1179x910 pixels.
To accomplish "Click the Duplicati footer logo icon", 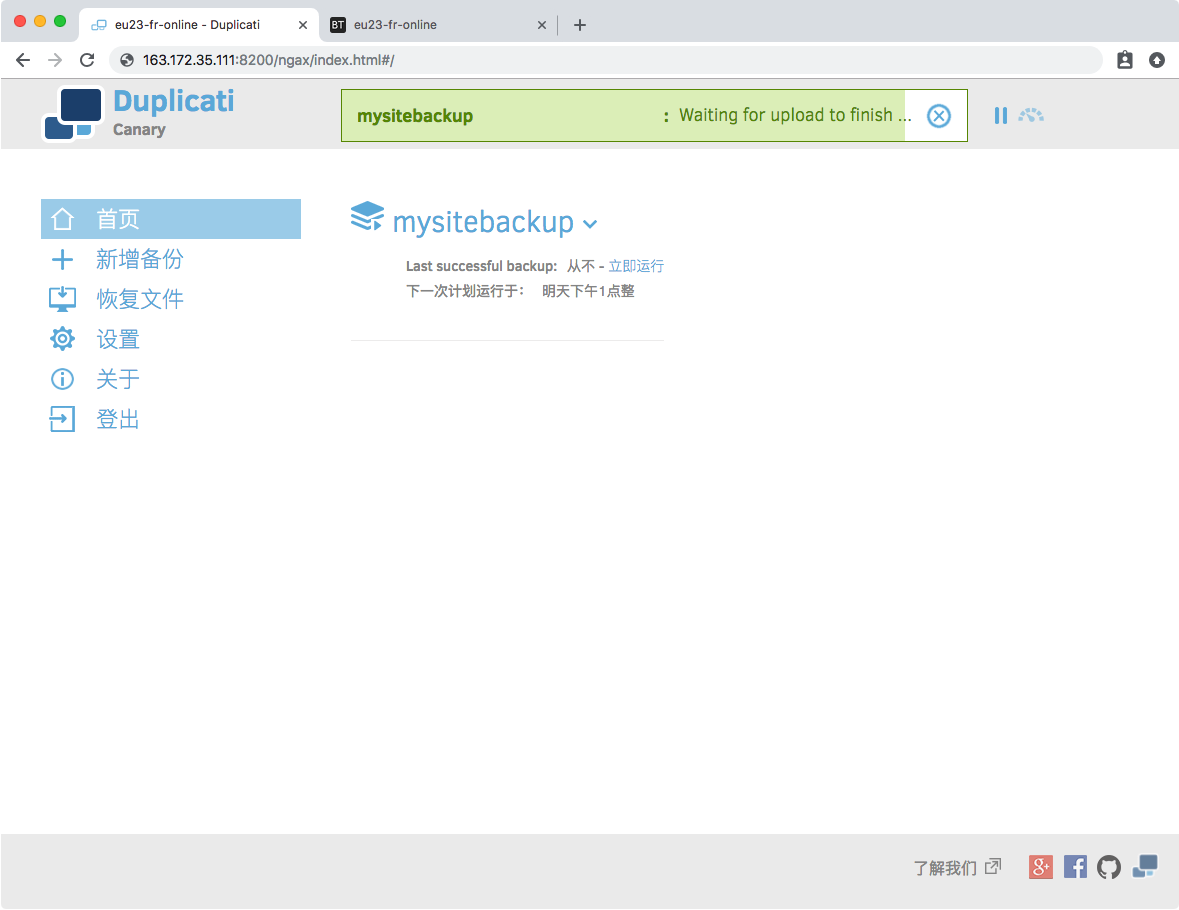I will (x=1145, y=866).
